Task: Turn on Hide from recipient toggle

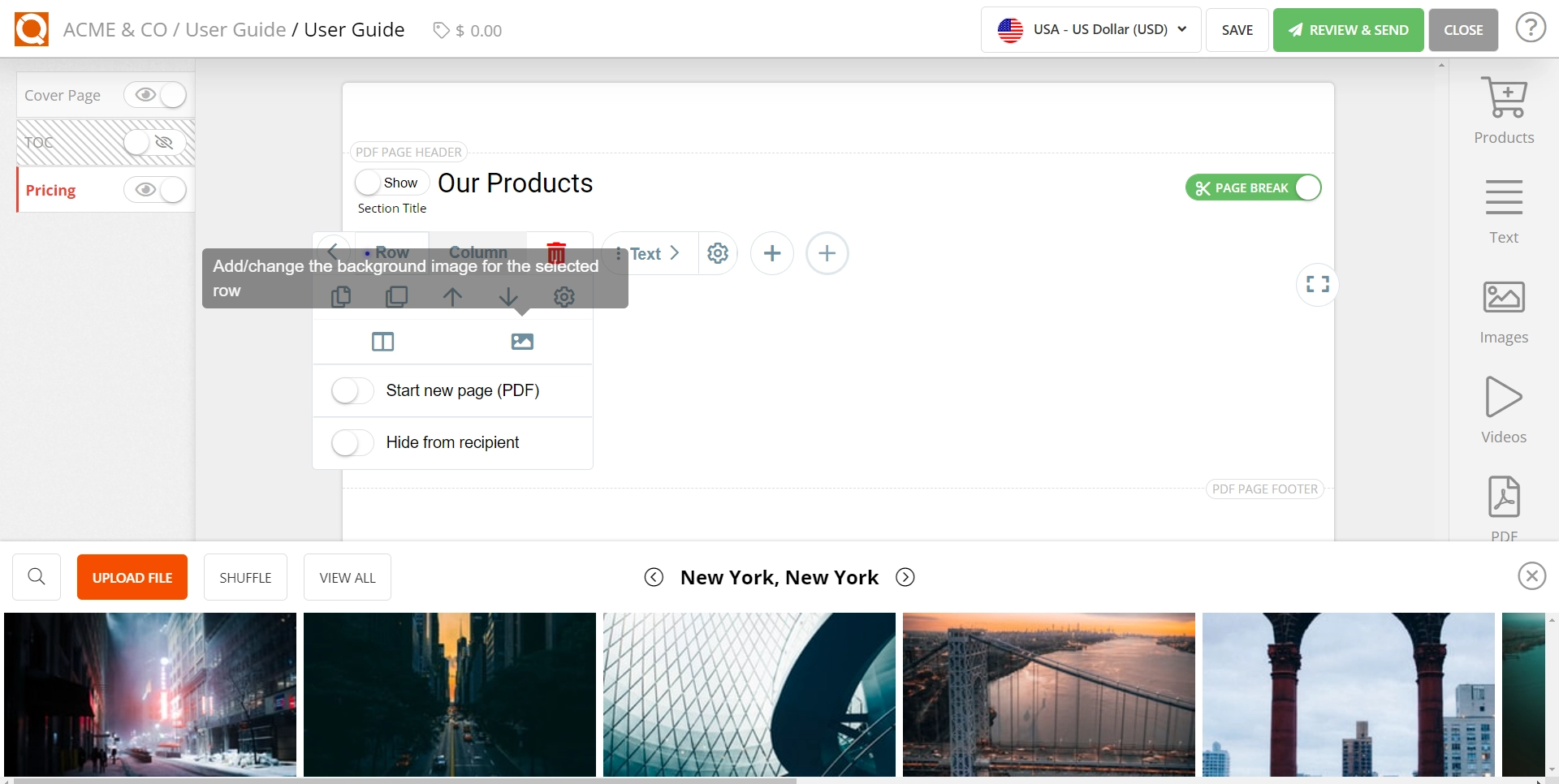Action: point(351,442)
